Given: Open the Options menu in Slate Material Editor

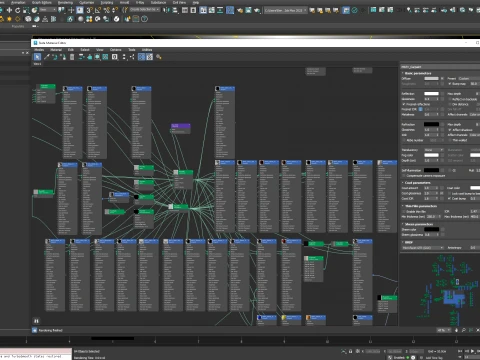Looking at the screenshot, I should (x=116, y=50).
